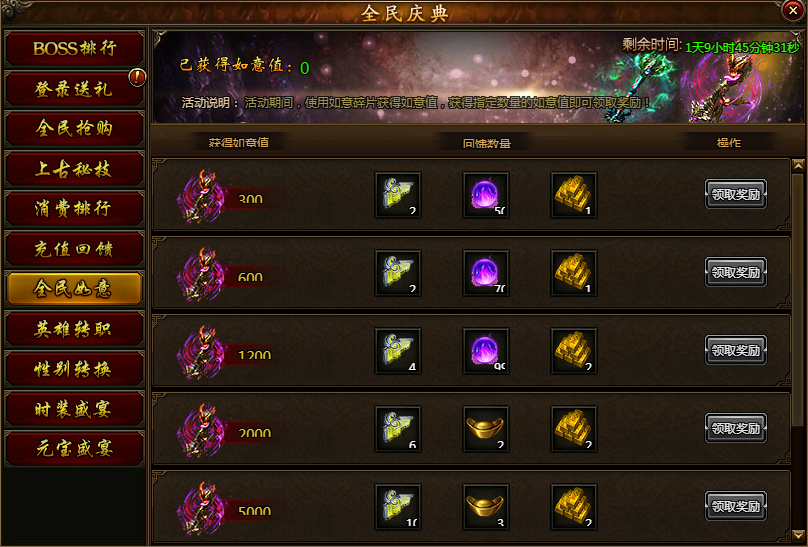Click the scrollbar down arrow

[798, 535]
